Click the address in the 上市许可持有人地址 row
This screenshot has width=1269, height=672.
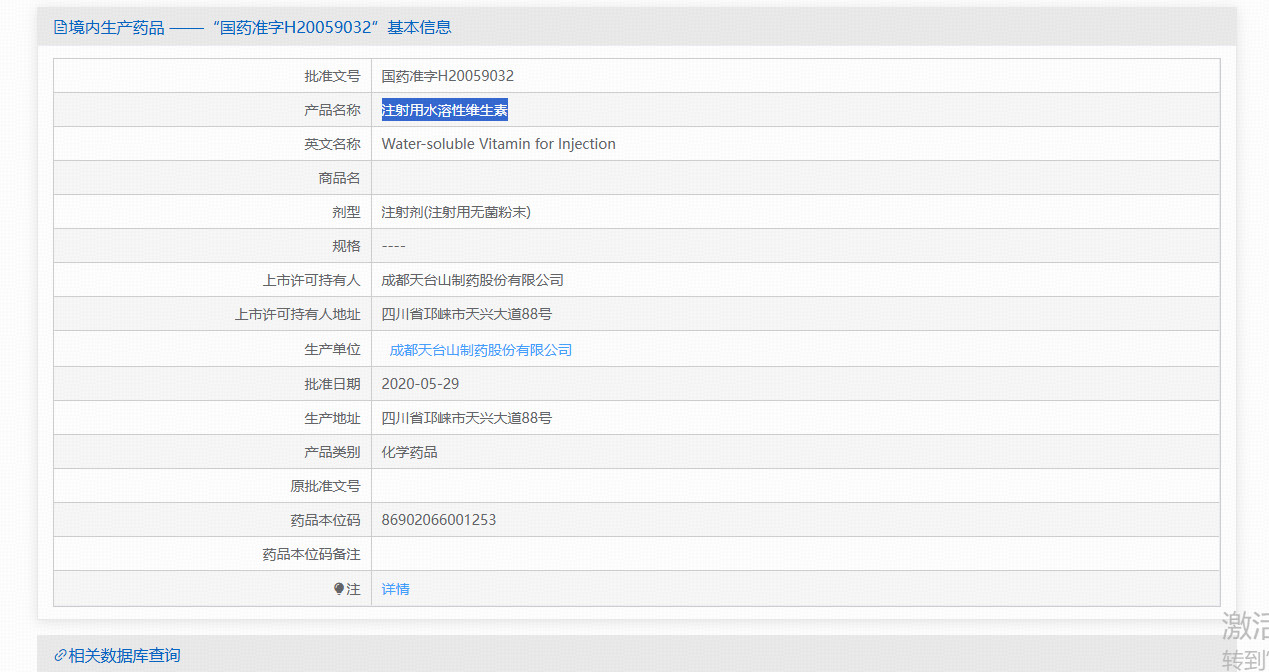pos(466,314)
